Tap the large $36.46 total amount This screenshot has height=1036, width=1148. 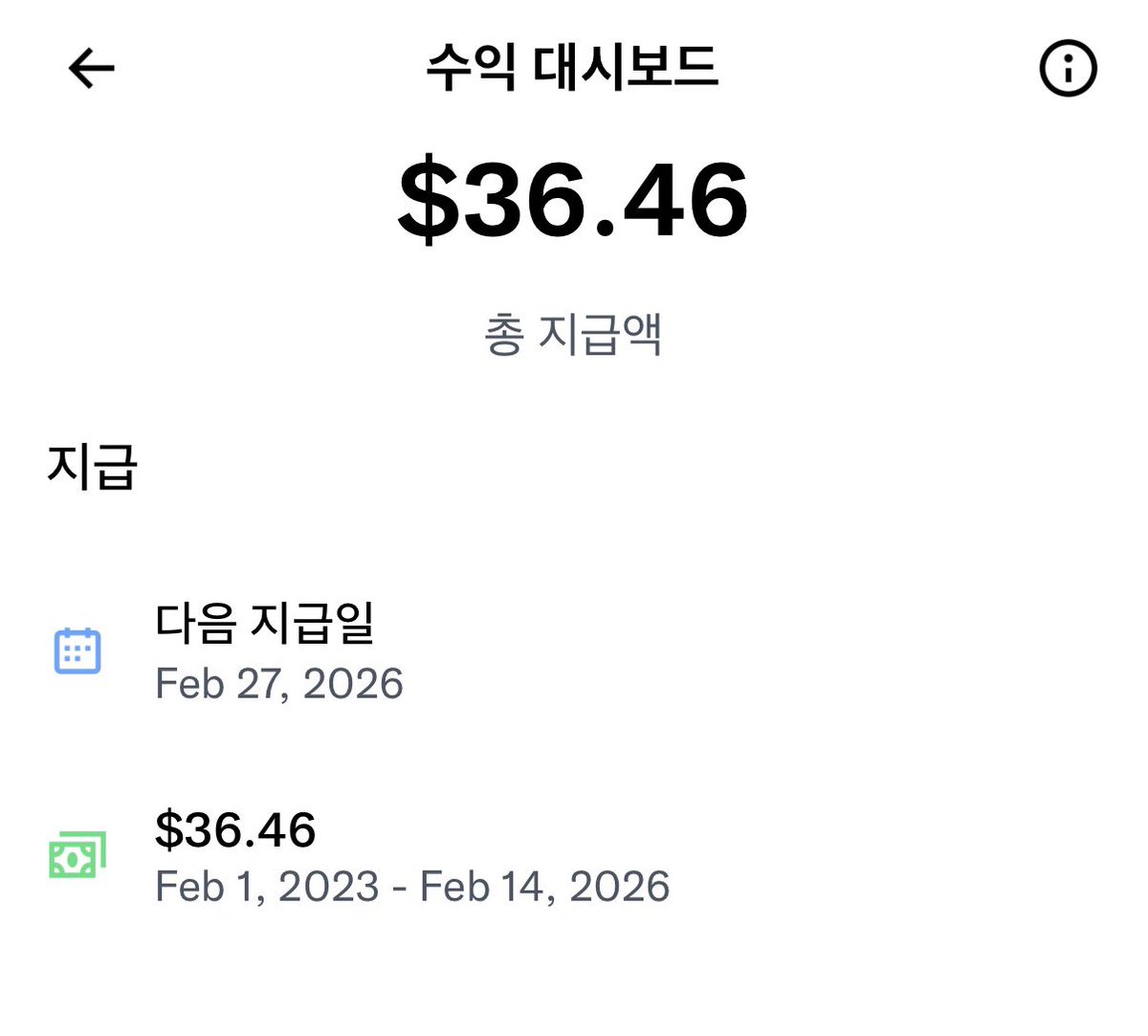pyautogui.click(x=572, y=200)
